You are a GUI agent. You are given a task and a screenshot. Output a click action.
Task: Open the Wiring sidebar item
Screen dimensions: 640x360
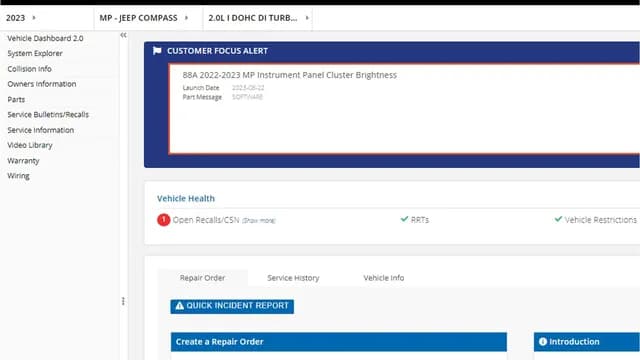pyautogui.click(x=18, y=176)
